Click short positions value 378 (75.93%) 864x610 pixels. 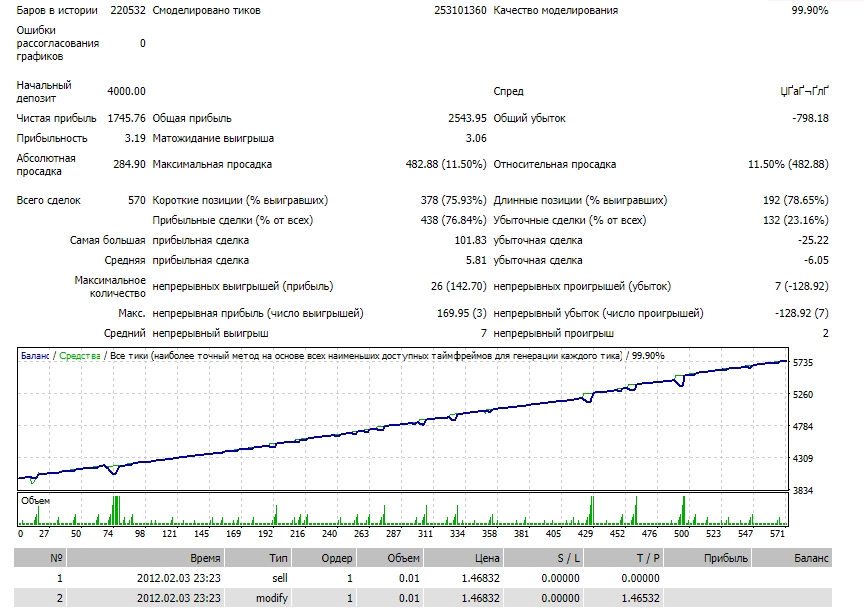[x=453, y=200]
